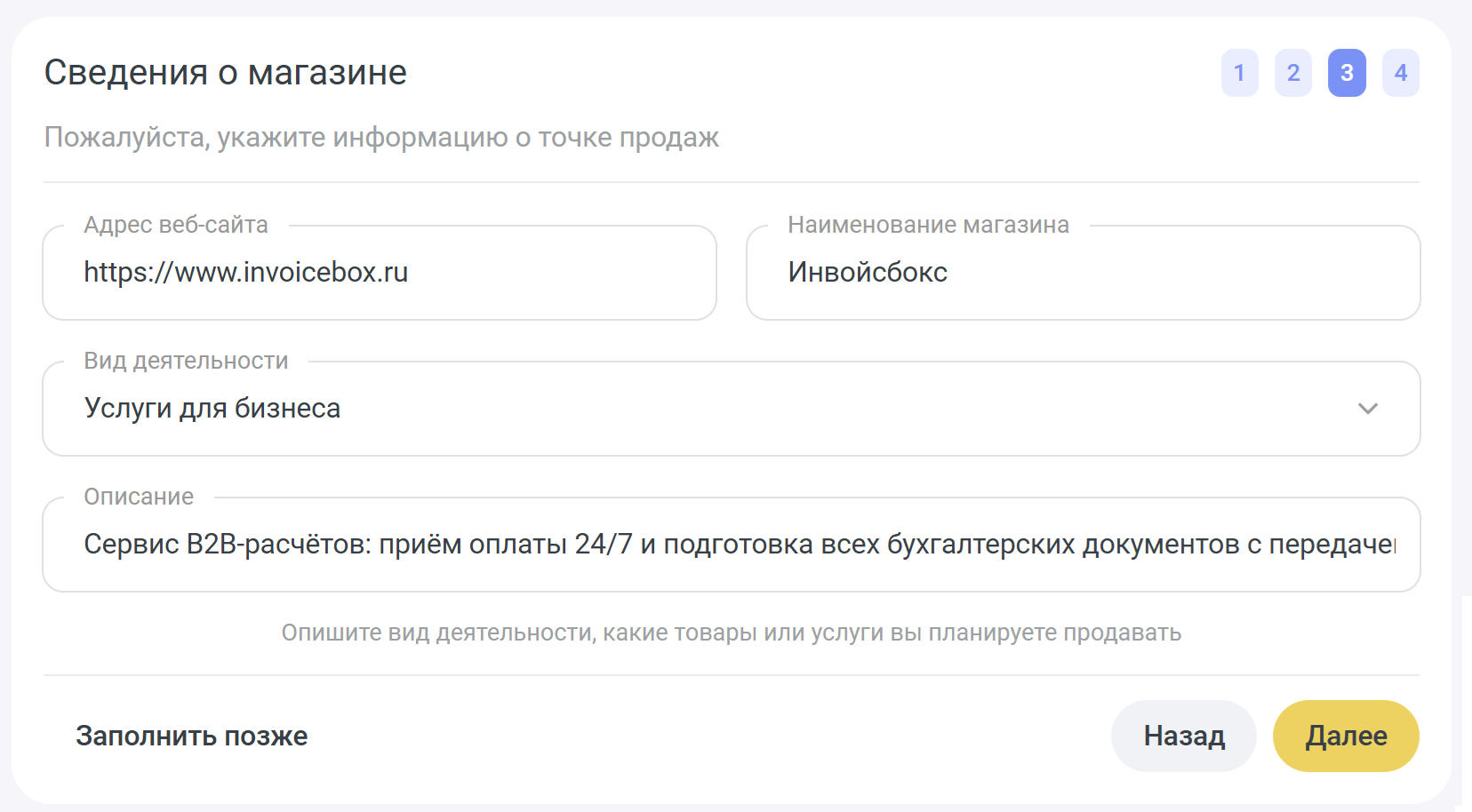Click the 'Наименование магазина' label
Image resolution: width=1472 pixels, height=812 pixels.
click(928, 225)
